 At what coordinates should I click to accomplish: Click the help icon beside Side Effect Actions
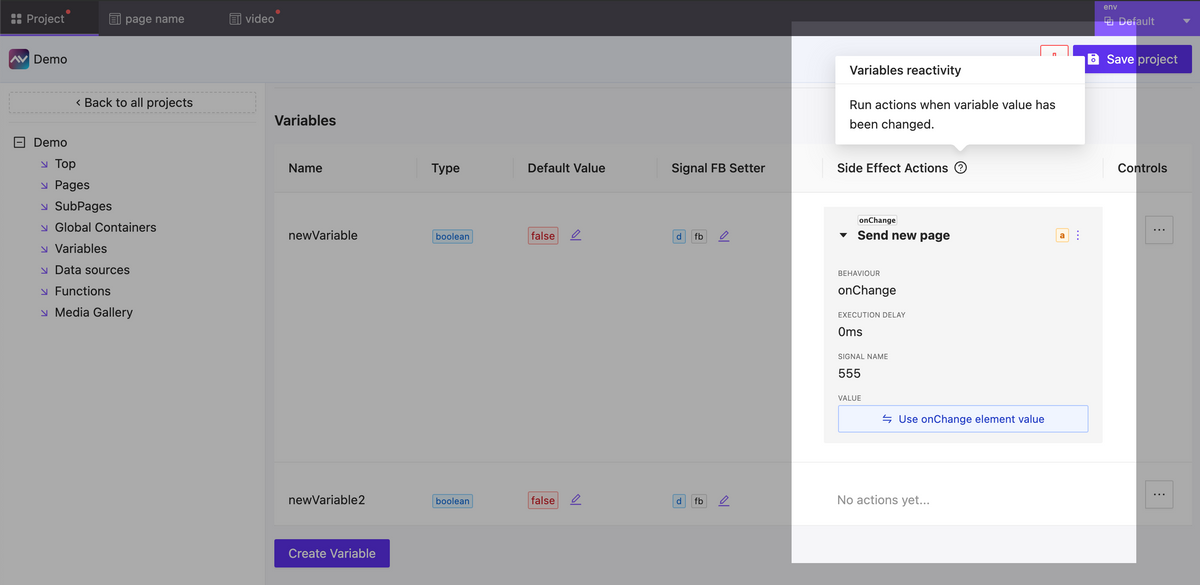coord(960,168)
